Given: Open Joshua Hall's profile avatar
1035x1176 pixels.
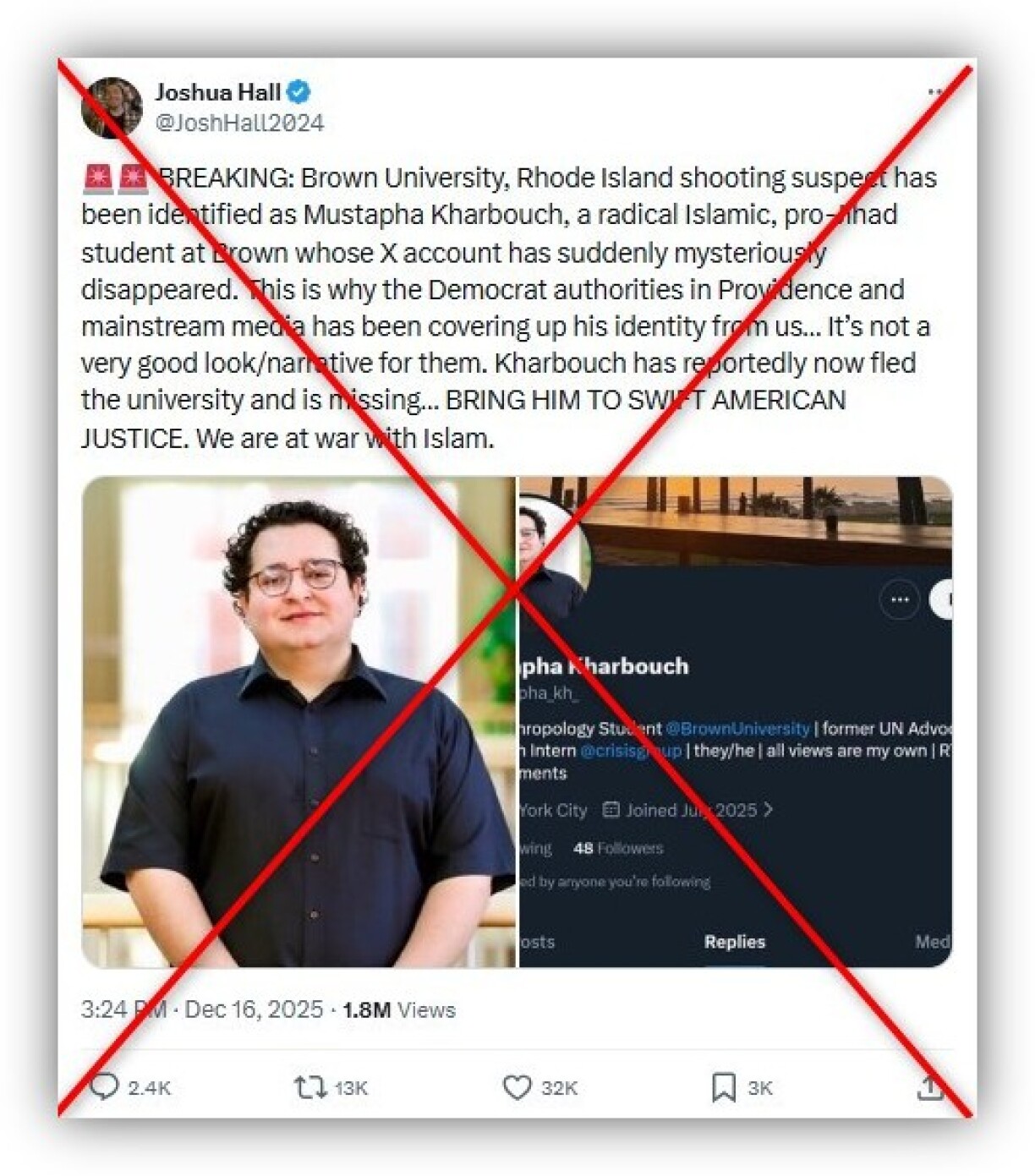Looking at the screenshot, I should (112, 107).
